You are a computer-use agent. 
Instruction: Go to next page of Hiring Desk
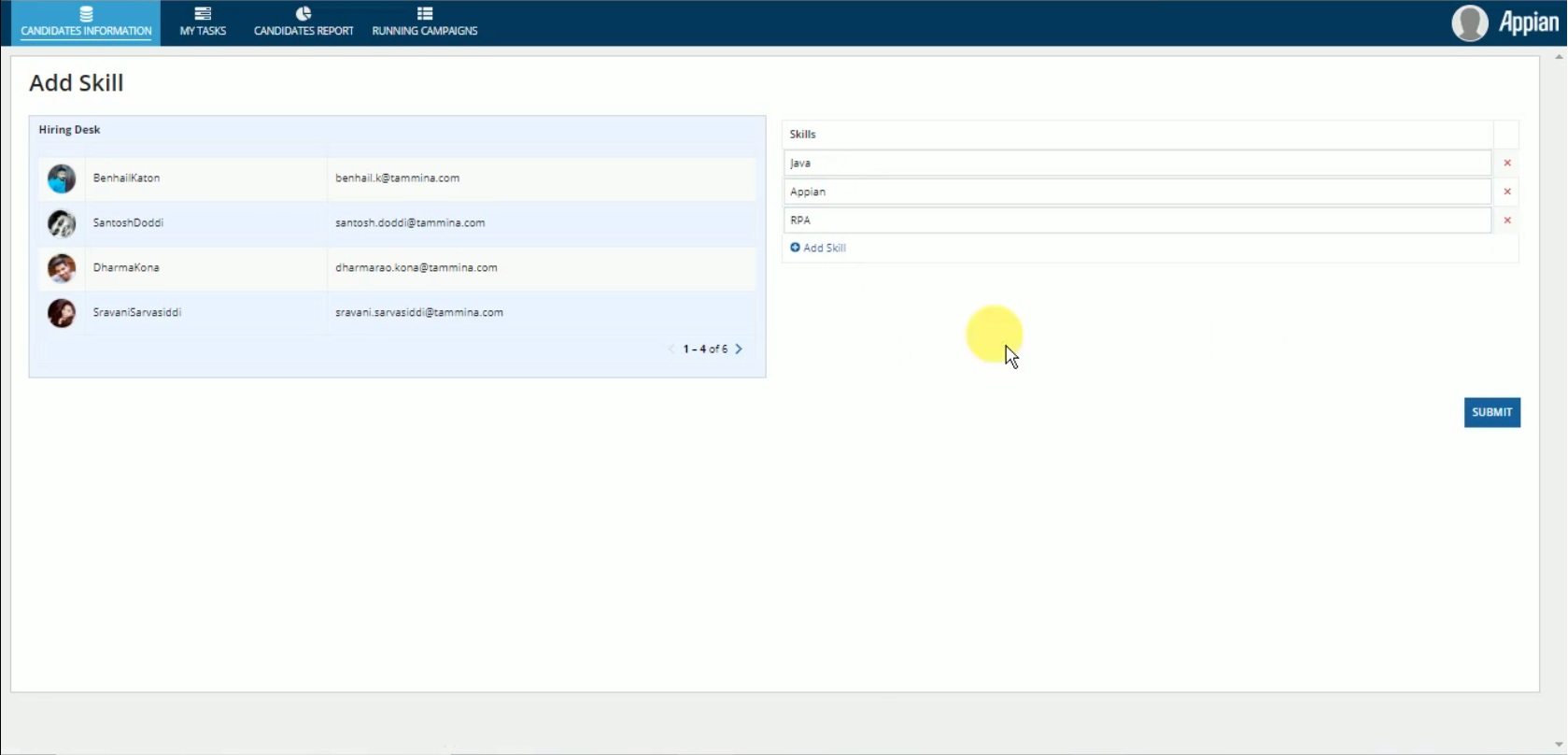click(739, 349)
